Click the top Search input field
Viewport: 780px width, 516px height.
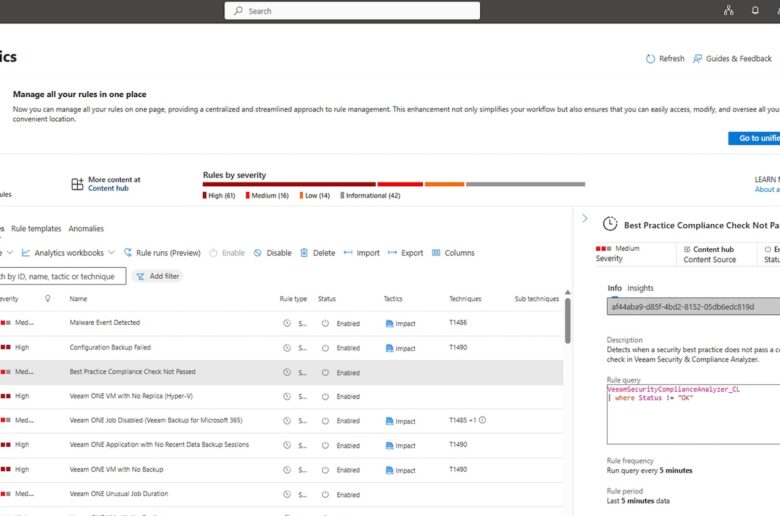click(352, 11)
